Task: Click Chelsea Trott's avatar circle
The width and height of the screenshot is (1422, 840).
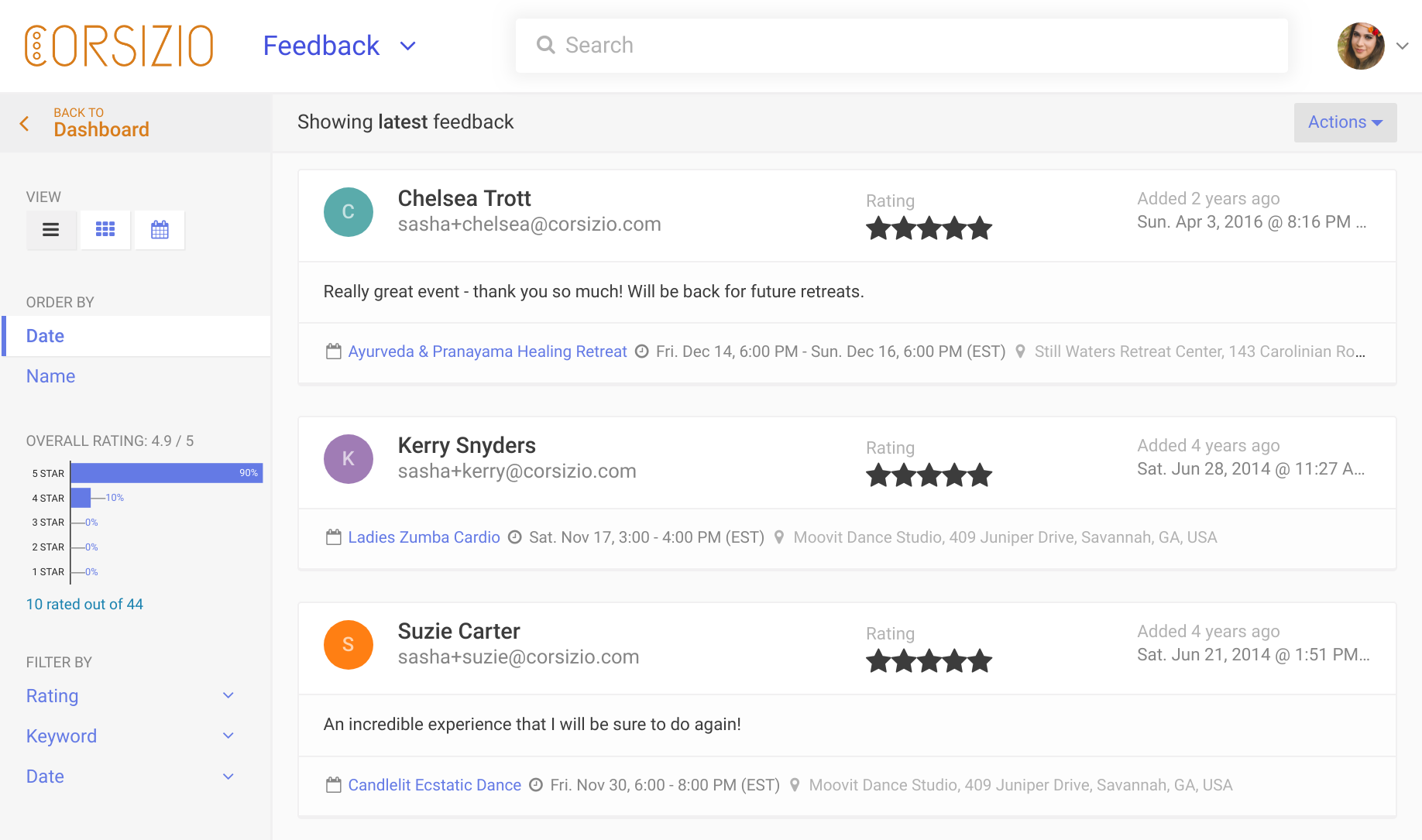Action: click(x=348, y=212)
